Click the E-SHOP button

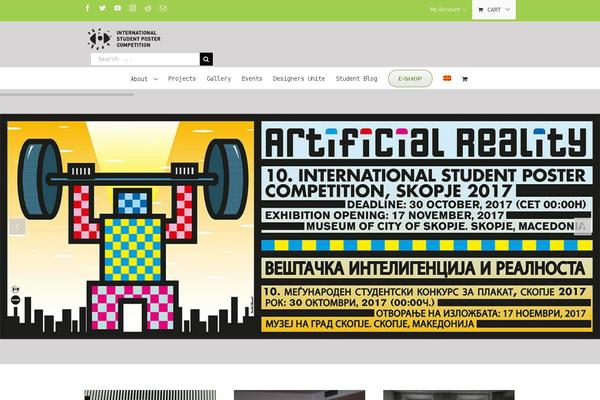coord(410,79)
